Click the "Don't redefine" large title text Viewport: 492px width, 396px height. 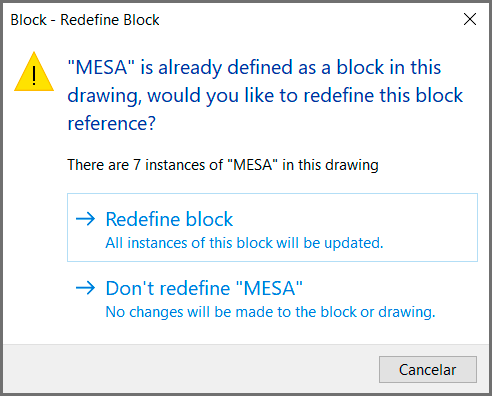pyautogui.click(x=168, y=288)
